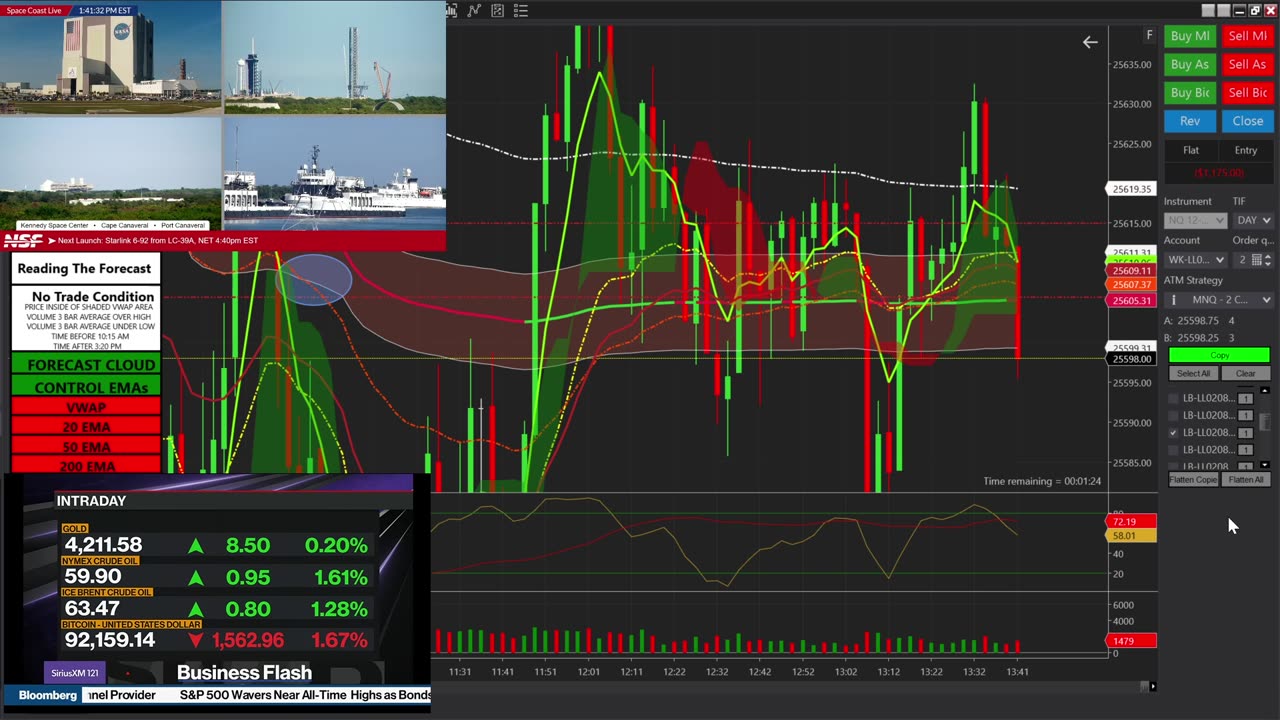This screenshot has width=1280, height=720.
Task: Open the TIF DAY dropdown
Action: click(1253, 220)
